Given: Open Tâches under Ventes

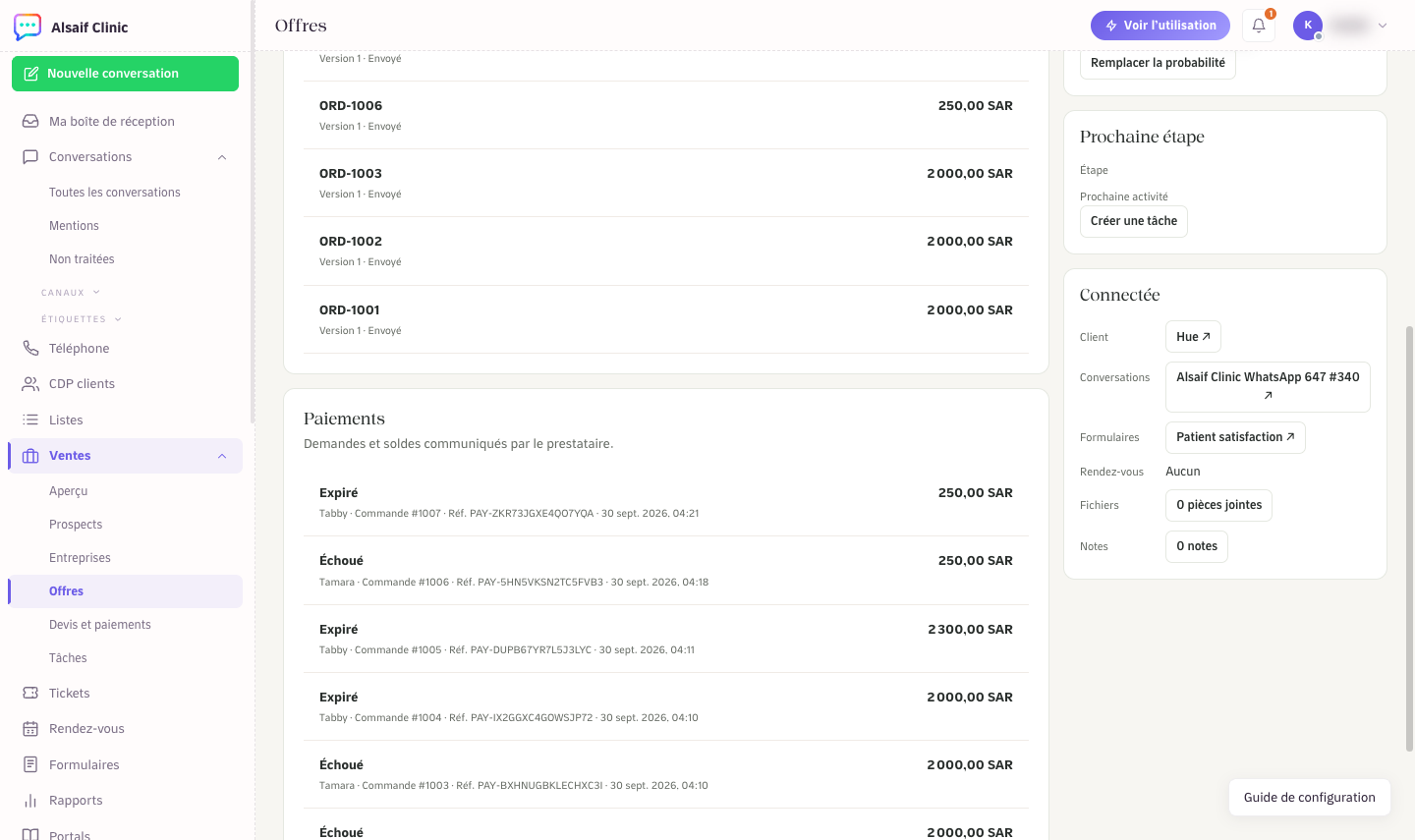Looking at the screenshot, I should click(68, 658).
